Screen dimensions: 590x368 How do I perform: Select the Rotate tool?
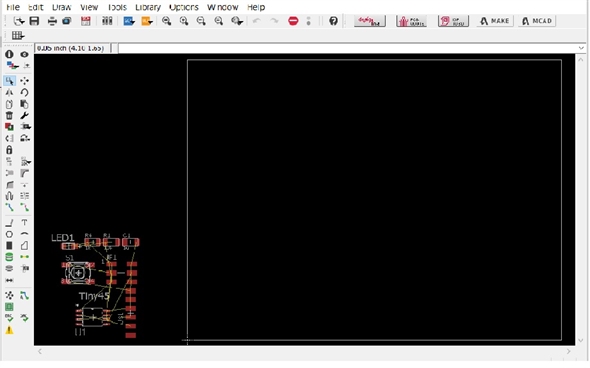pyautogui.click(x=24, y=92)
